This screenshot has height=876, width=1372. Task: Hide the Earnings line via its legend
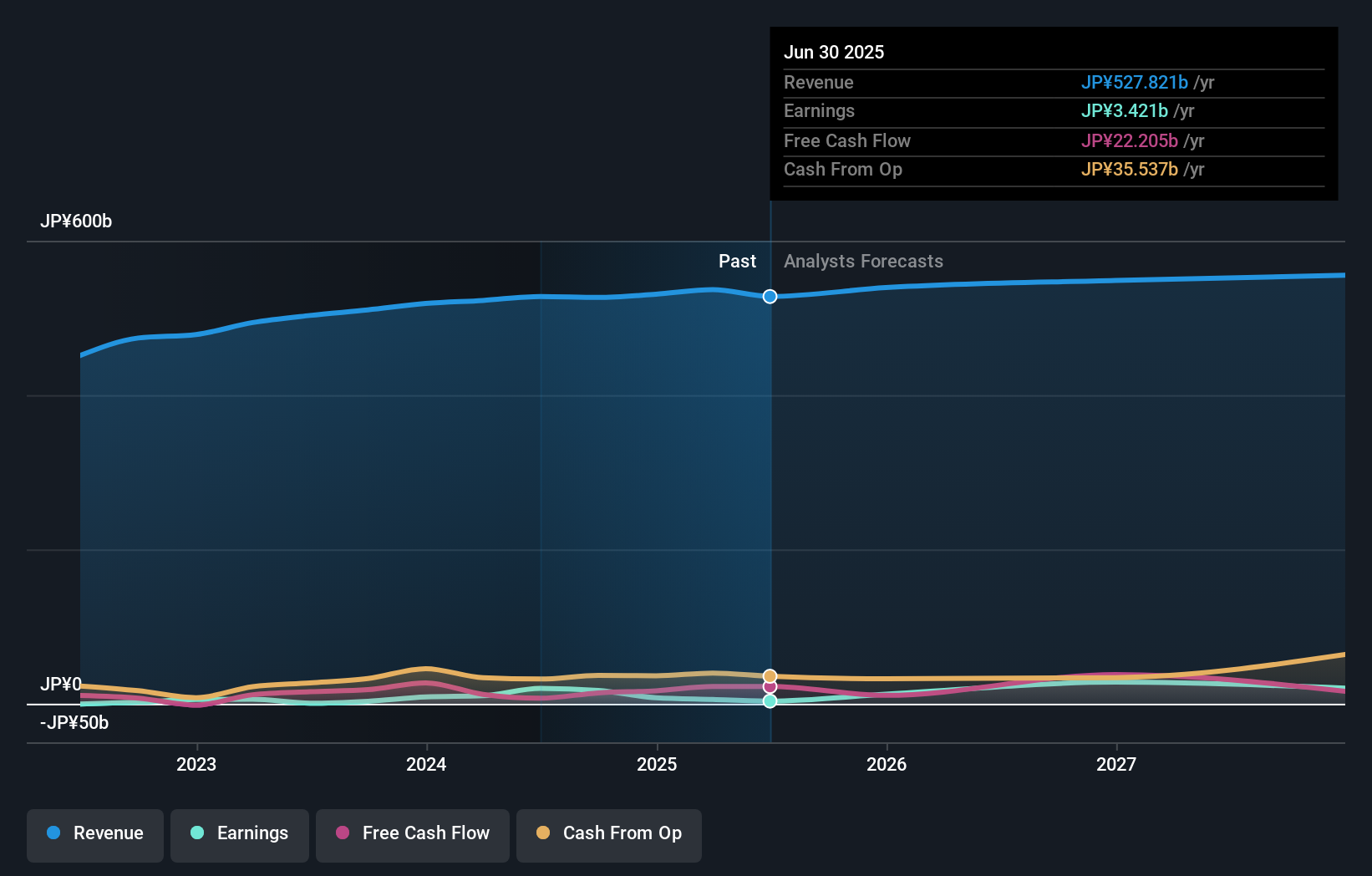coord(240,835)
